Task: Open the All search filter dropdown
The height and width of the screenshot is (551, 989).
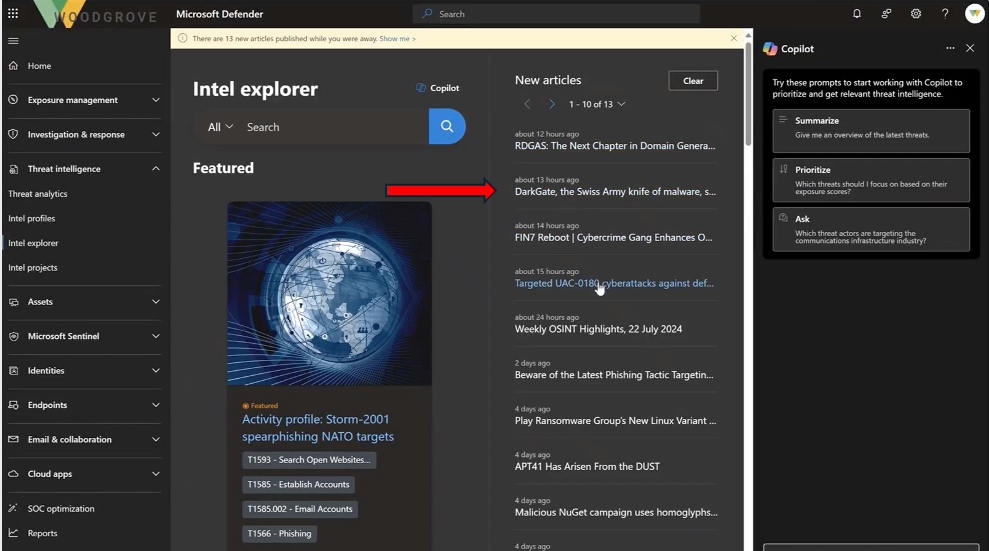Action: point(221,127)
